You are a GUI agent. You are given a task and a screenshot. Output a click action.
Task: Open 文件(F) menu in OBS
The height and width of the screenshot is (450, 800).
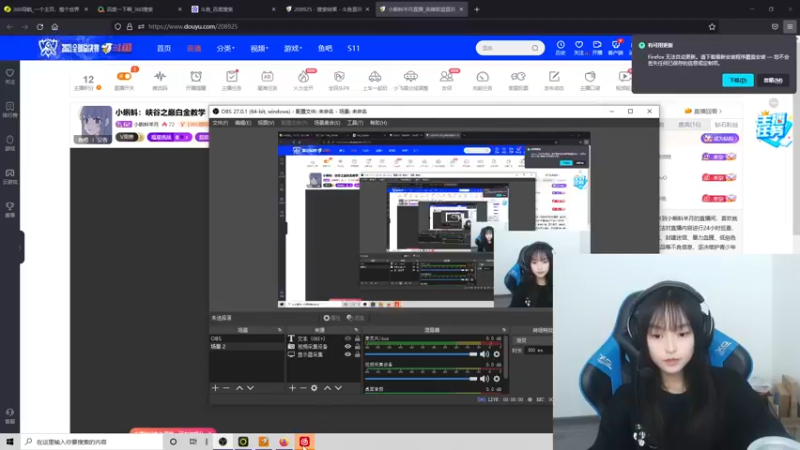(x=220, y=123)
